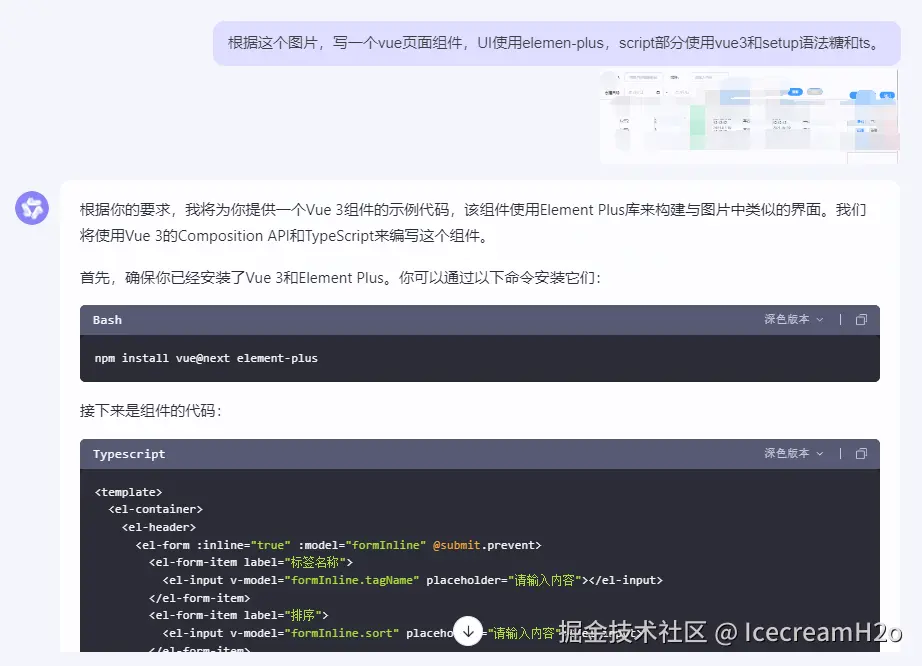Click the <el-container> code line
This screenshot has width=922, height=666.
coord(155,509)
